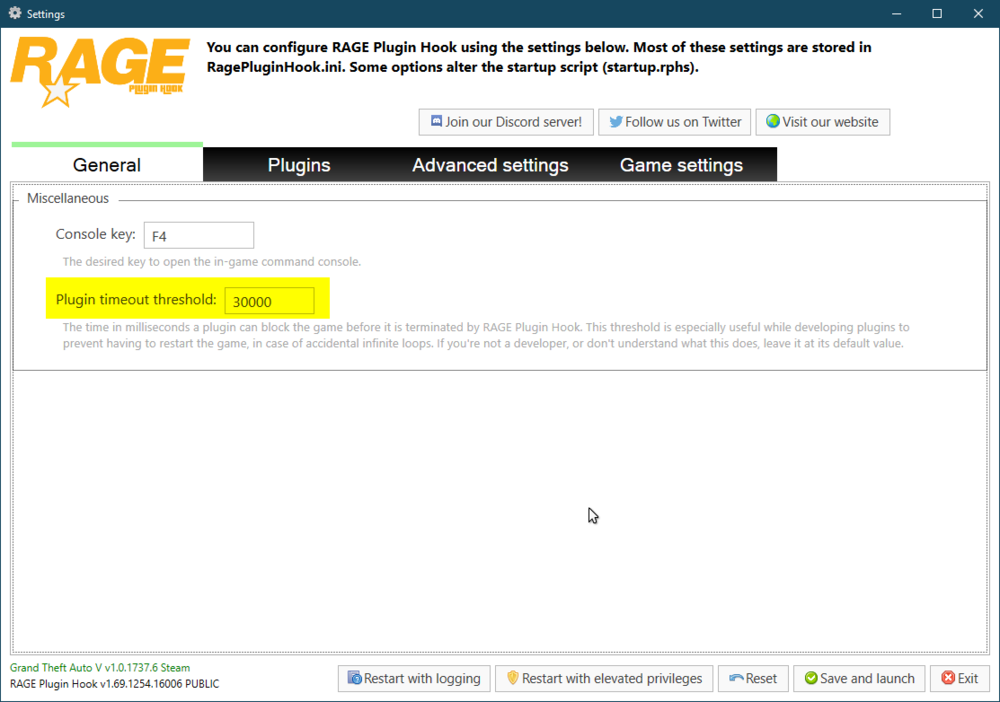Click the 'Miscellaneous' group heading

click(68, 198)
